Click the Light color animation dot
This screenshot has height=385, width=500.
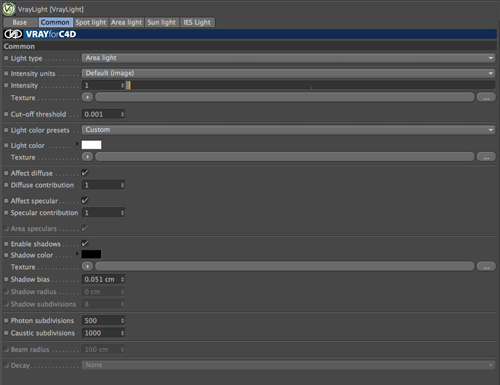(6, 145)
